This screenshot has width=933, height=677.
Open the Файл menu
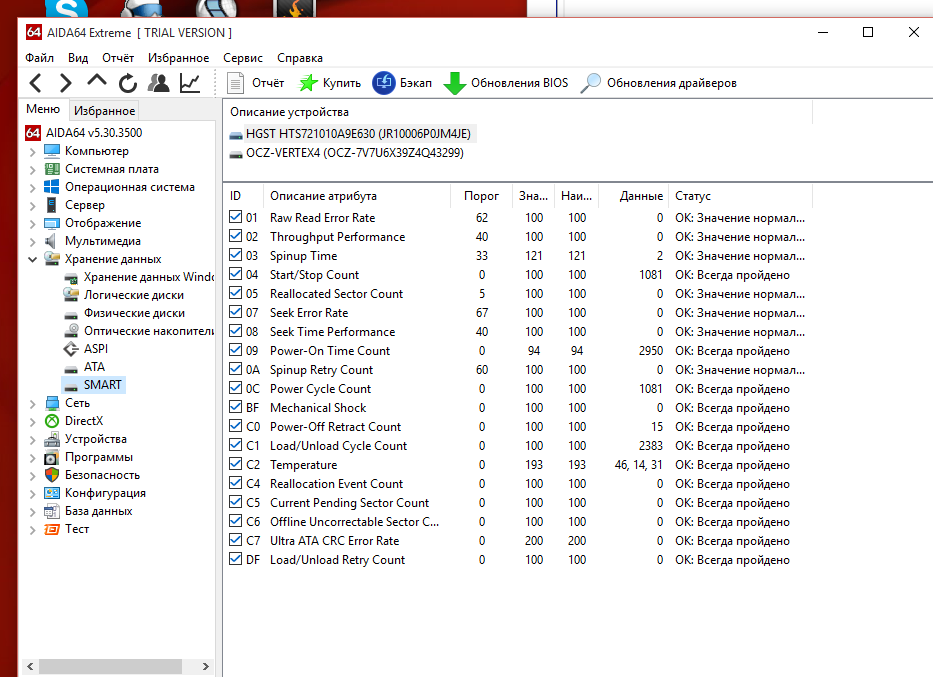pyautogui.click(x=39, y=58)
